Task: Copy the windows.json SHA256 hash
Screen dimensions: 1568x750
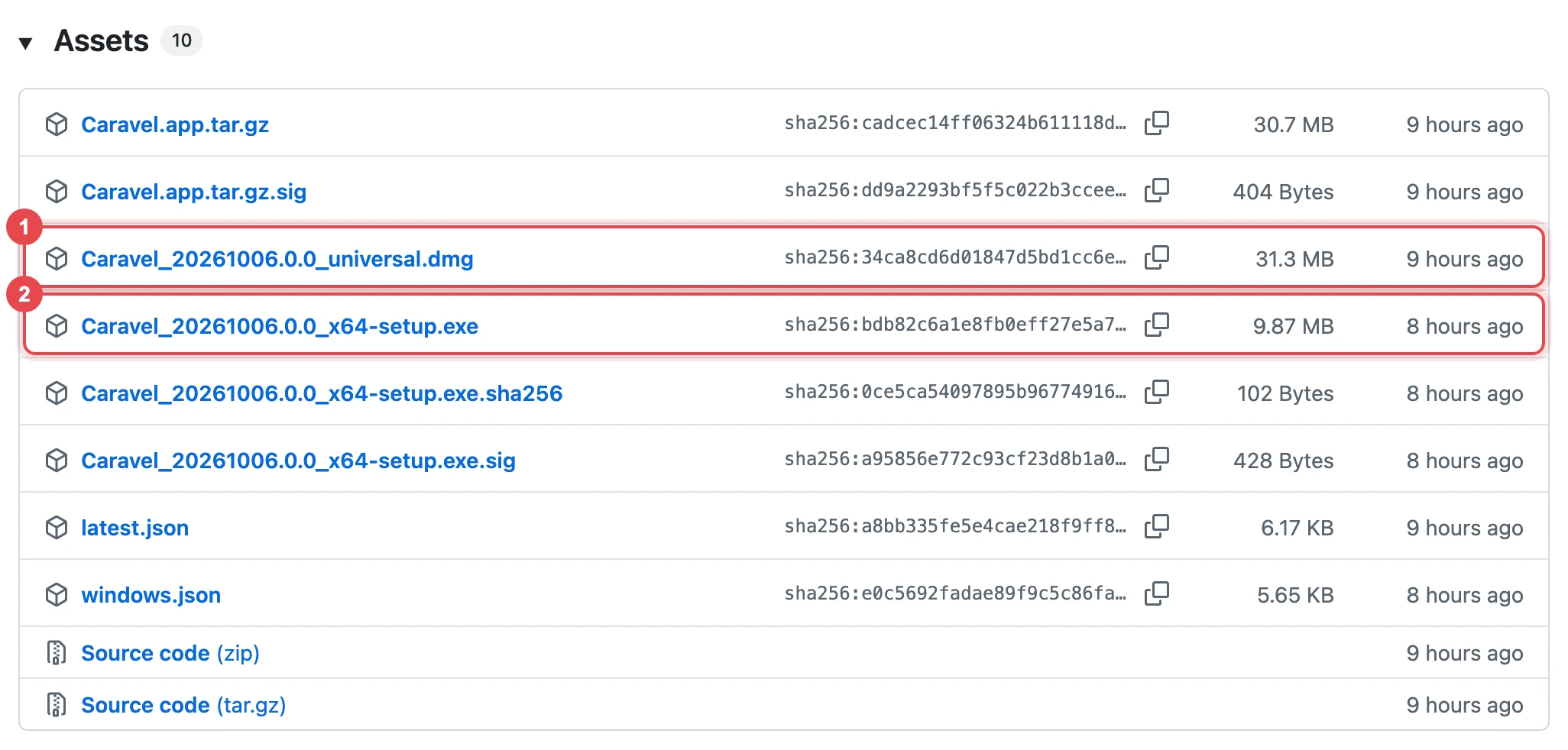Action: pos(1157,593)
